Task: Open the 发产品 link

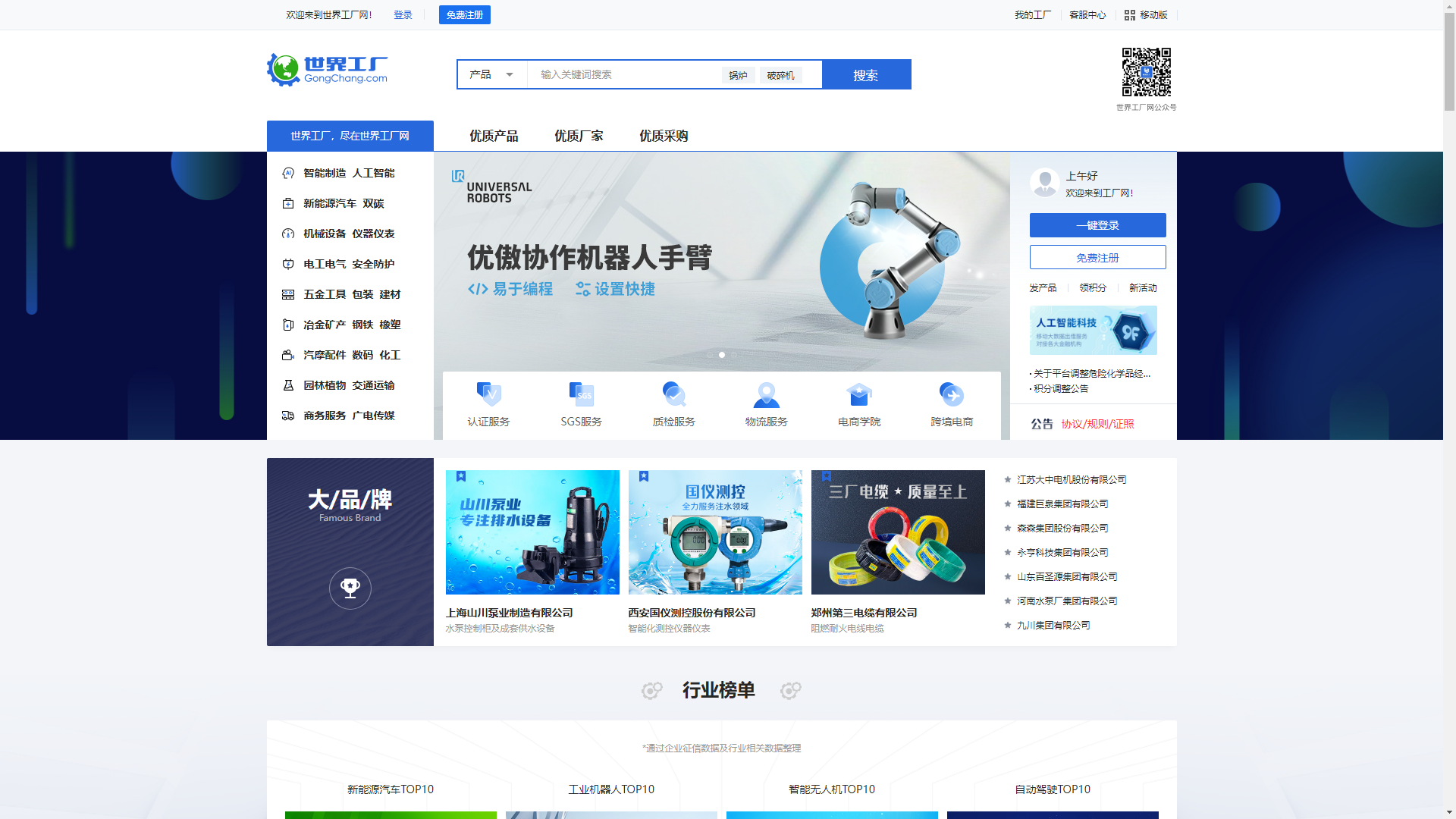Action: pyautogui.click(x=1043, y=287)
